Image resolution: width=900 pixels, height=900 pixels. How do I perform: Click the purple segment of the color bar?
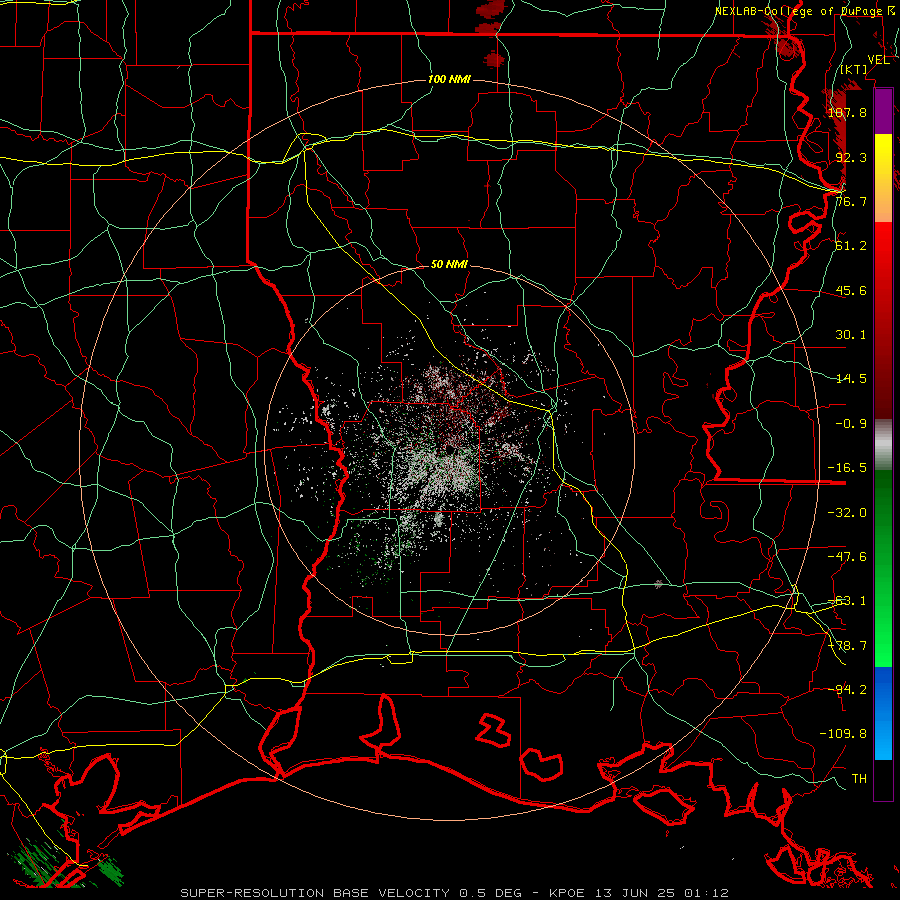point(883,112)
